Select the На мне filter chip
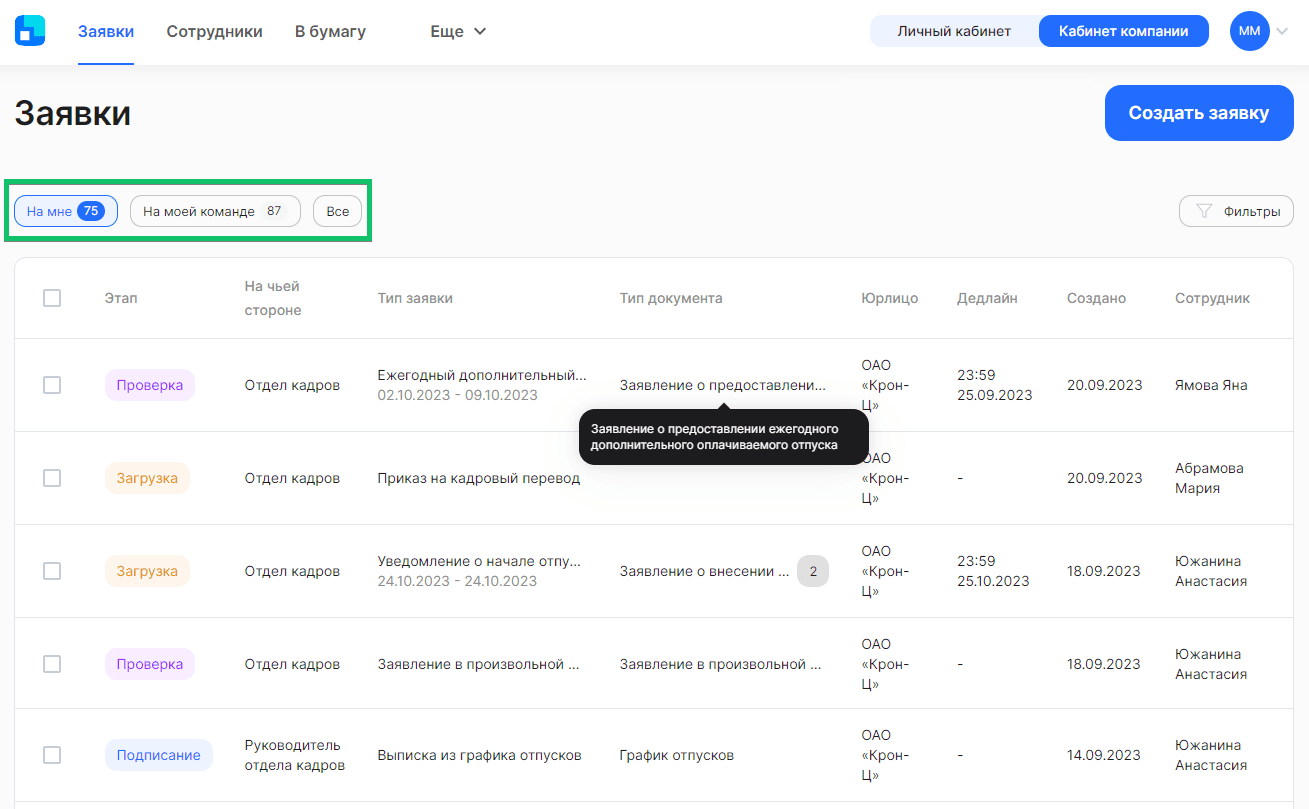1309x809 pixels. (66, 211)
